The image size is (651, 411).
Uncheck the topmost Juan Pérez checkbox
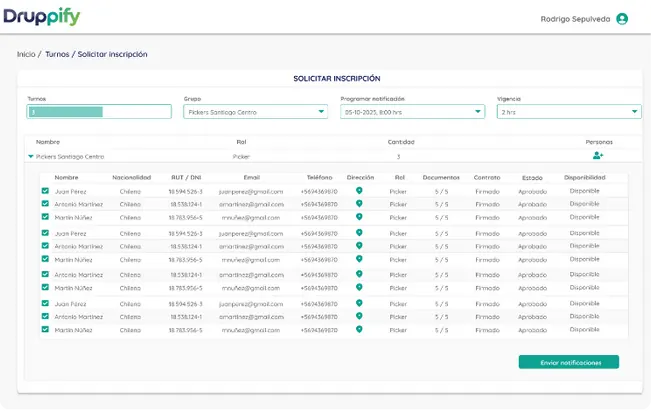(x=45, y=191)
